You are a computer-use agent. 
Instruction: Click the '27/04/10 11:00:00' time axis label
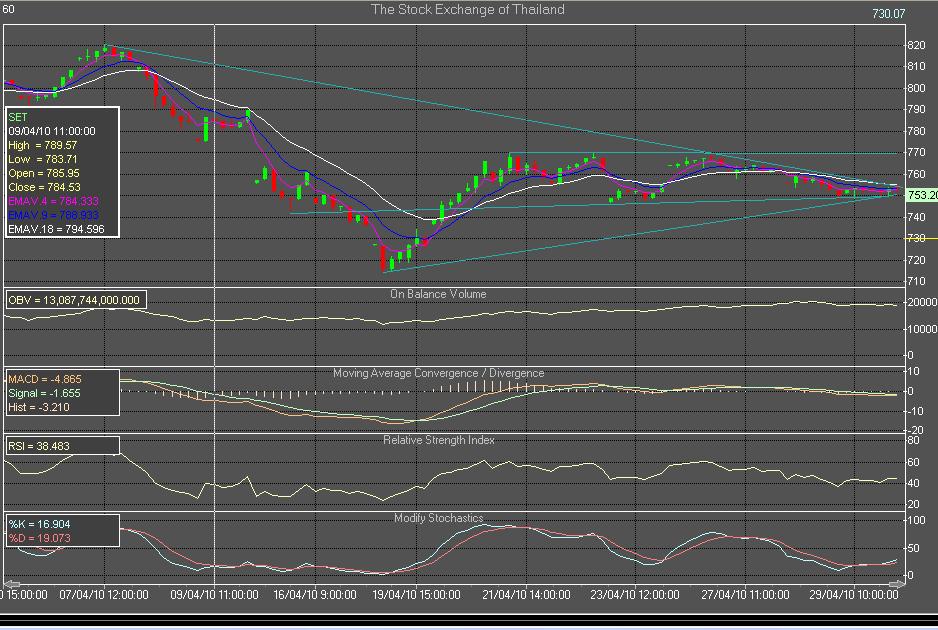pos(745,595)
